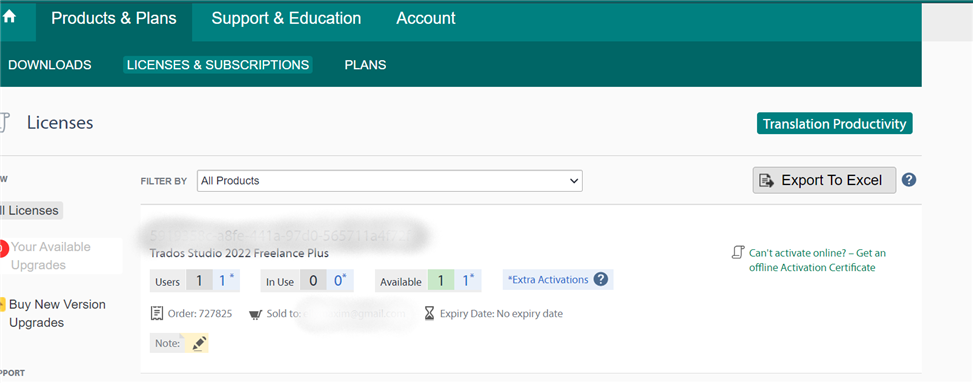Click the offline activation certificate scroll icon

click(x=738, y=252)
